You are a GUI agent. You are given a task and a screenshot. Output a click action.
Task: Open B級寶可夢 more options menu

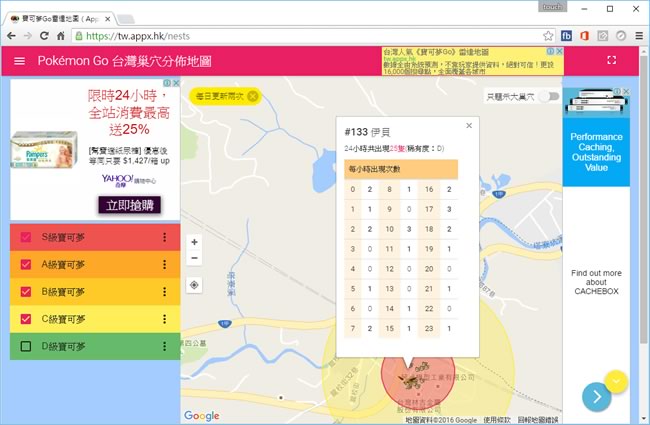coord(165,292)
